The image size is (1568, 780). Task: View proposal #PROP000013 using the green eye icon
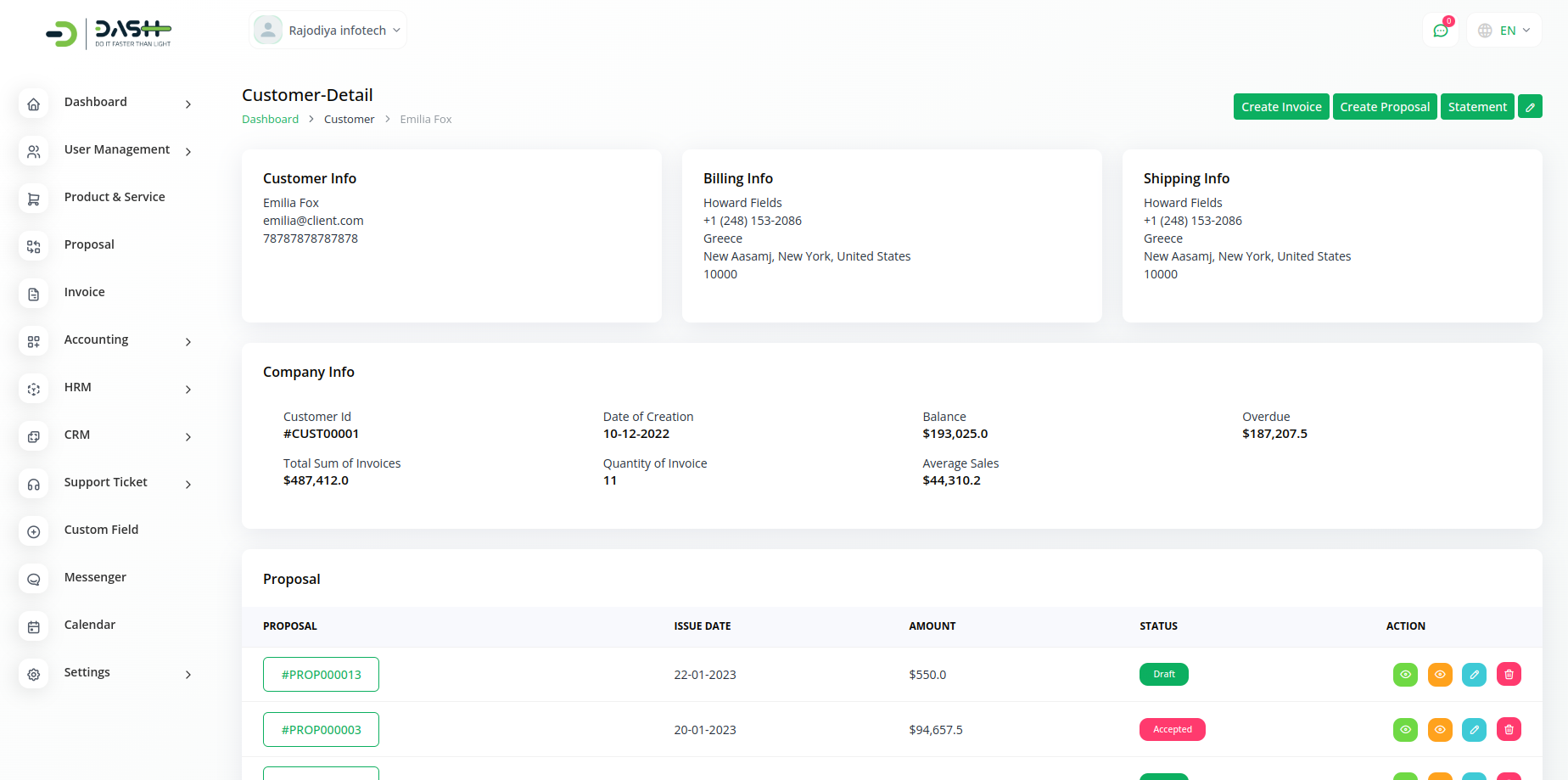[1405, 675]
